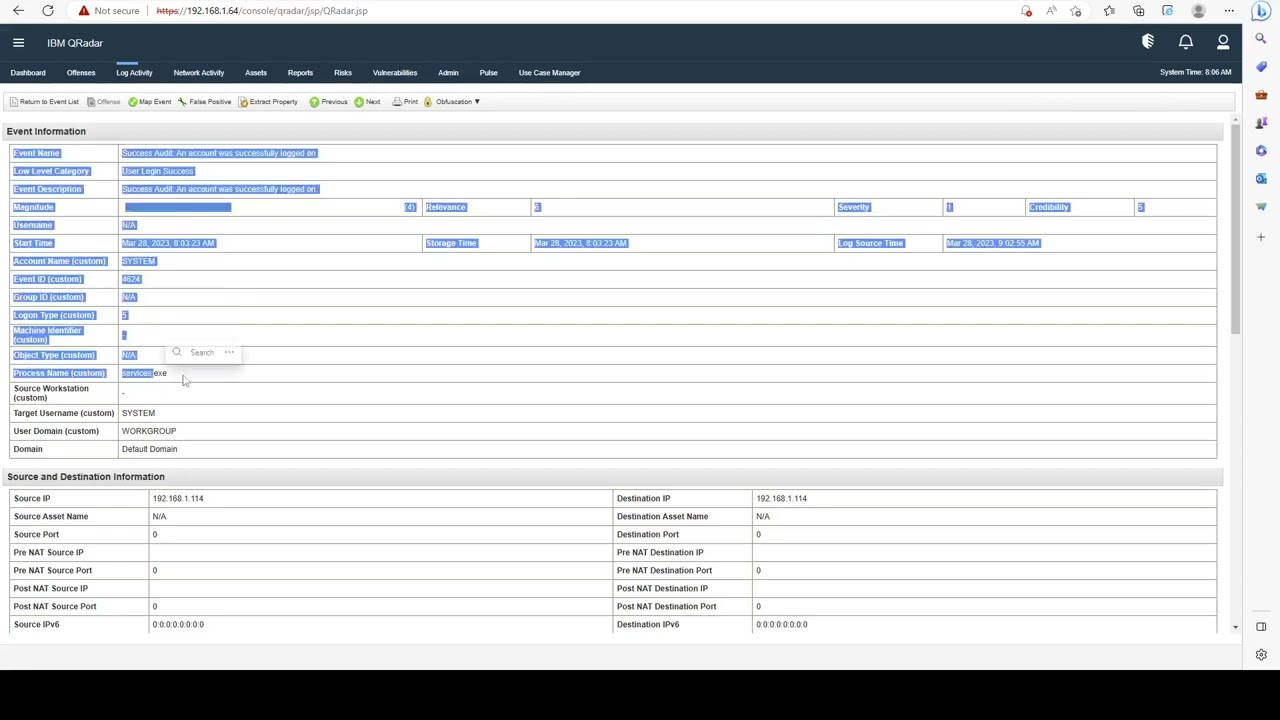Screen dimensions: 1280x720
Task: Click the Destination IP value 192.168.1.114
Action: click(781, 498)
